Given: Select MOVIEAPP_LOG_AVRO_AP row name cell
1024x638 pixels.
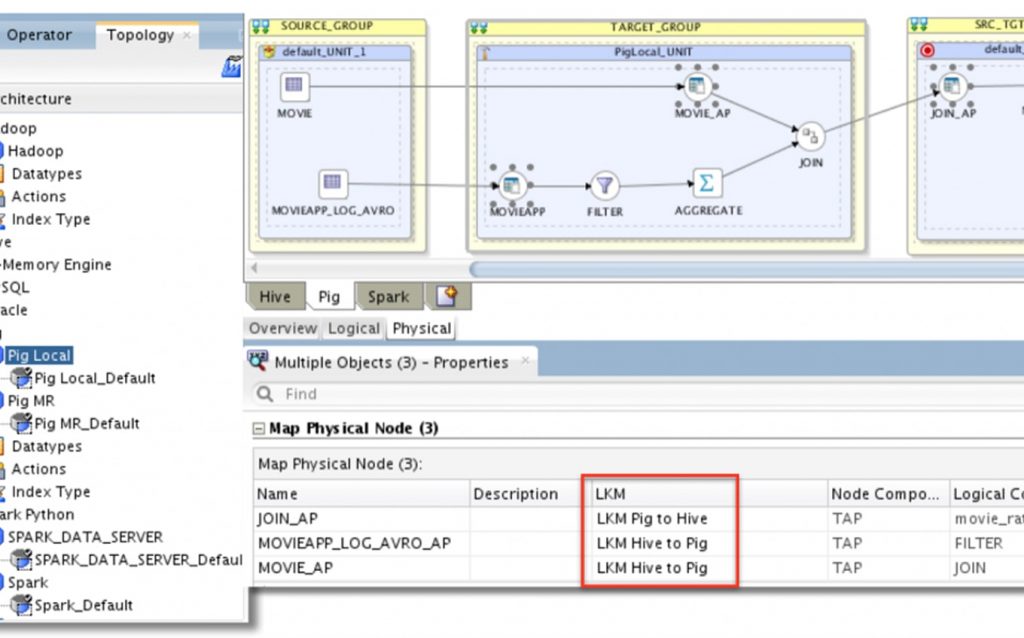Looking at the screenshot, I should 361,543.
